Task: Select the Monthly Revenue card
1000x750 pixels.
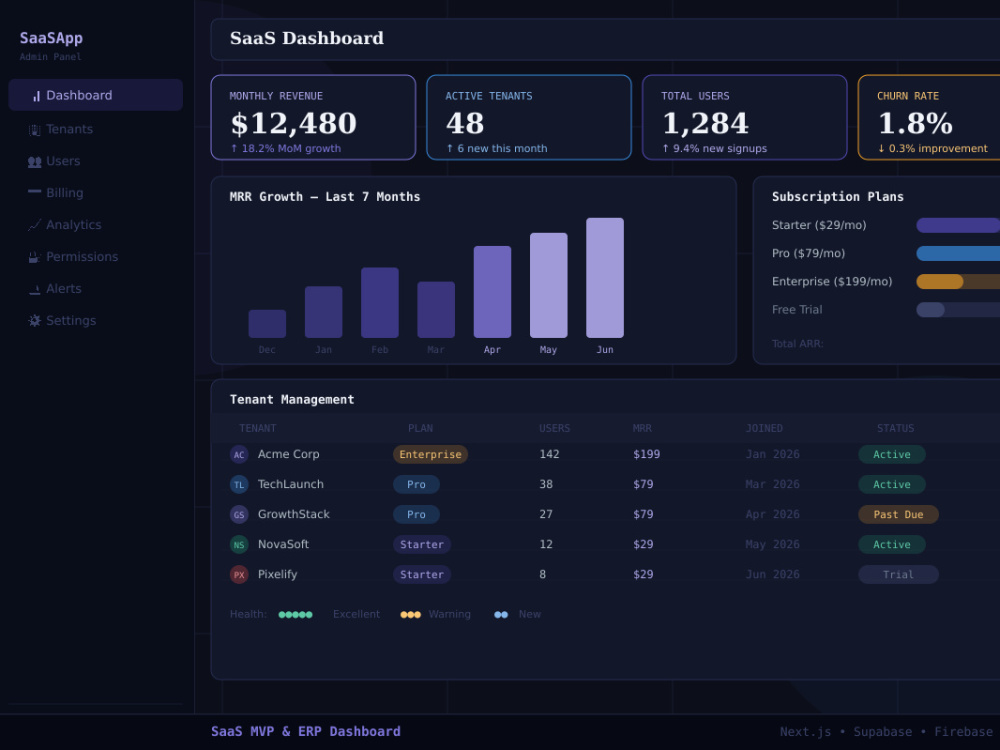Action: pyautogui.click(x=313, y=117)
